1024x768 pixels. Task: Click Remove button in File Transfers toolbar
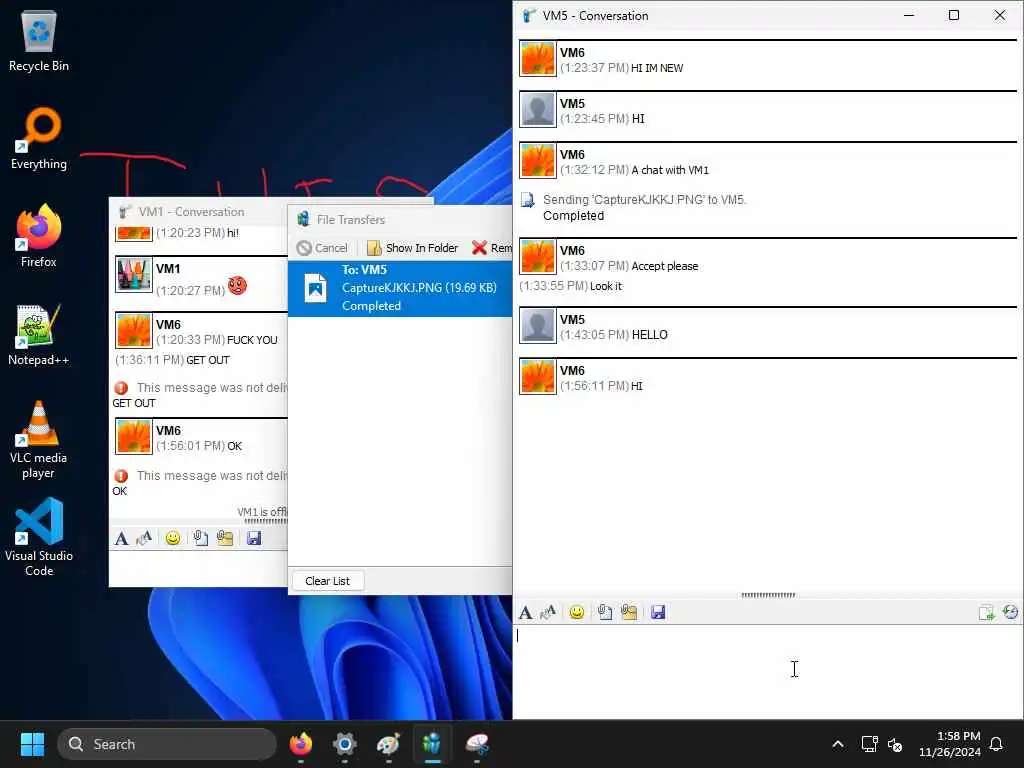click(x=492, y=248)
